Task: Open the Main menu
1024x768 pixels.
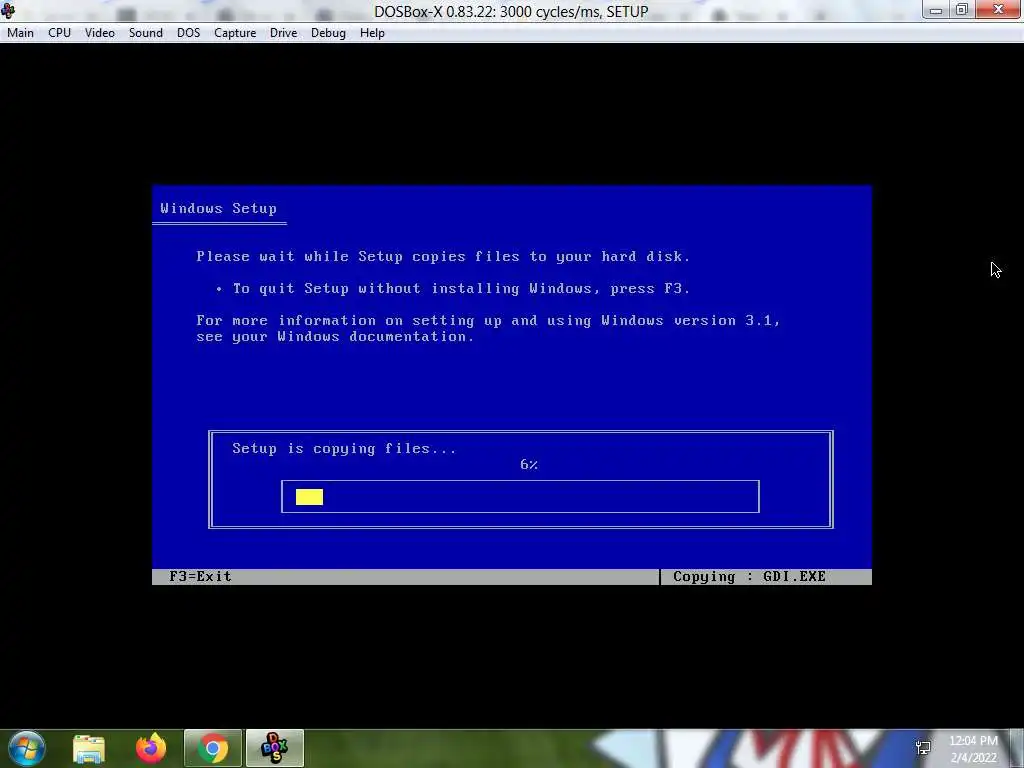Action: 20,33
